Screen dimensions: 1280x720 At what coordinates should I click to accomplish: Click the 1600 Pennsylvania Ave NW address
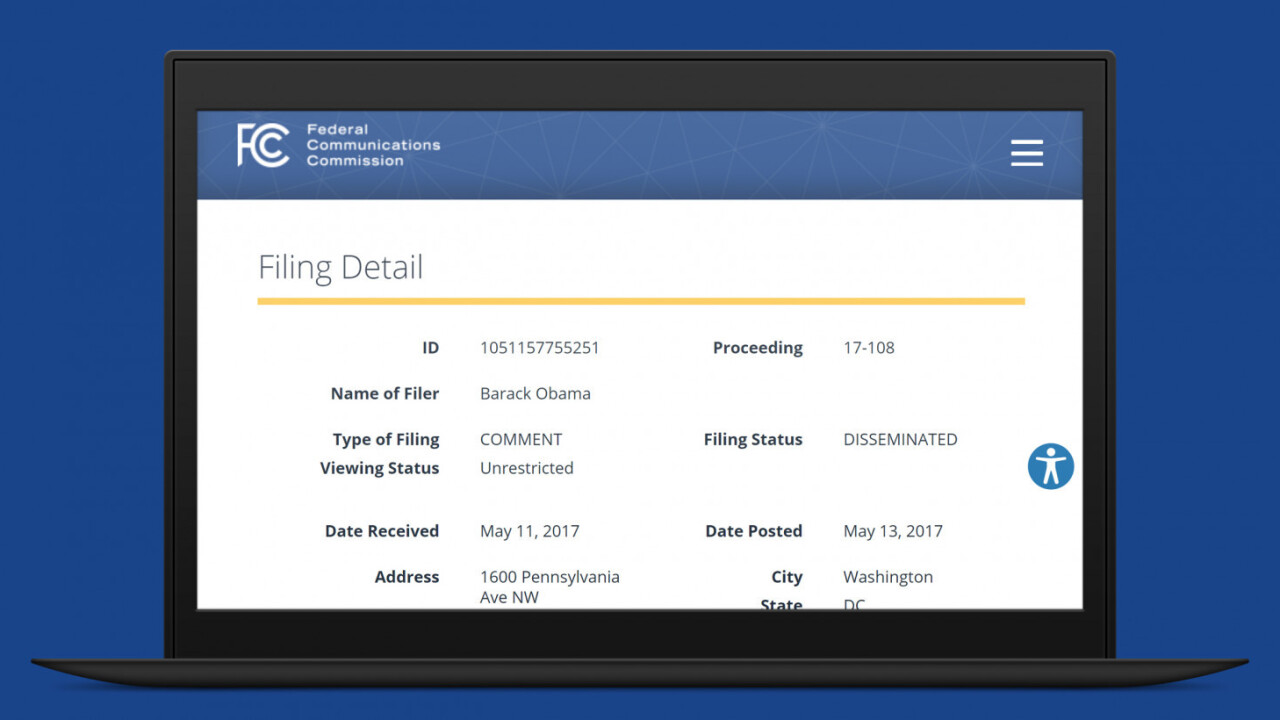tap(549, 587)
